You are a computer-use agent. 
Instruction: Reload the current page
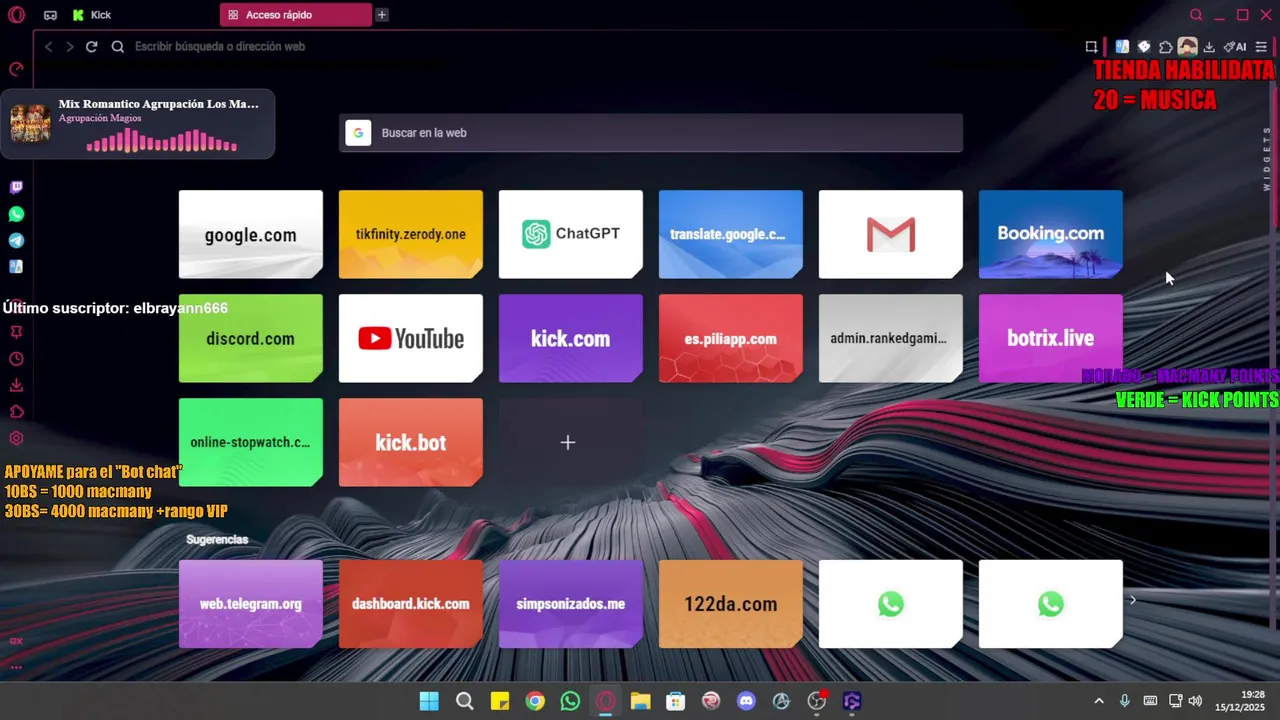91,46
